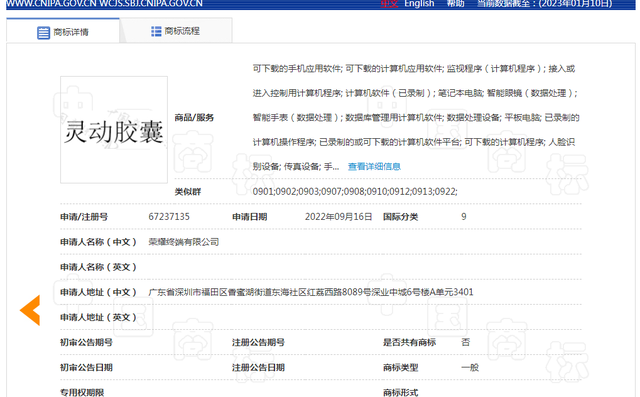The image size is (640, 397).
Task: Click the 申请日期 label
Action: click(249, 217)
